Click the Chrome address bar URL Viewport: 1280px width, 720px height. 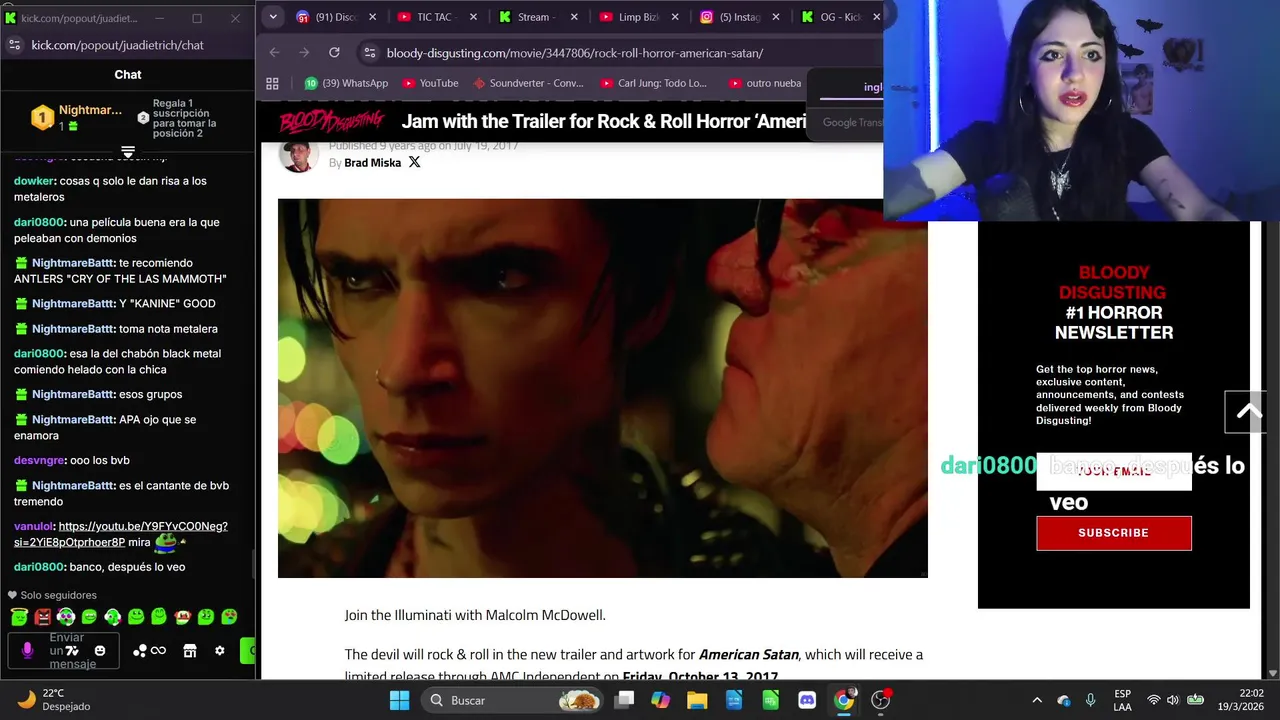(574, 53)
